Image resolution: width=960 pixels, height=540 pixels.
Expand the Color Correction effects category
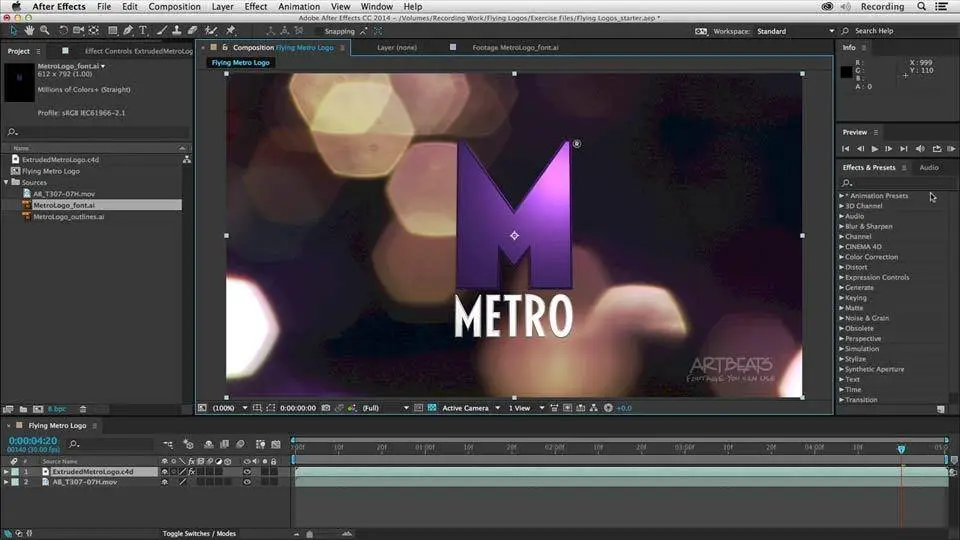coord(870,257)
